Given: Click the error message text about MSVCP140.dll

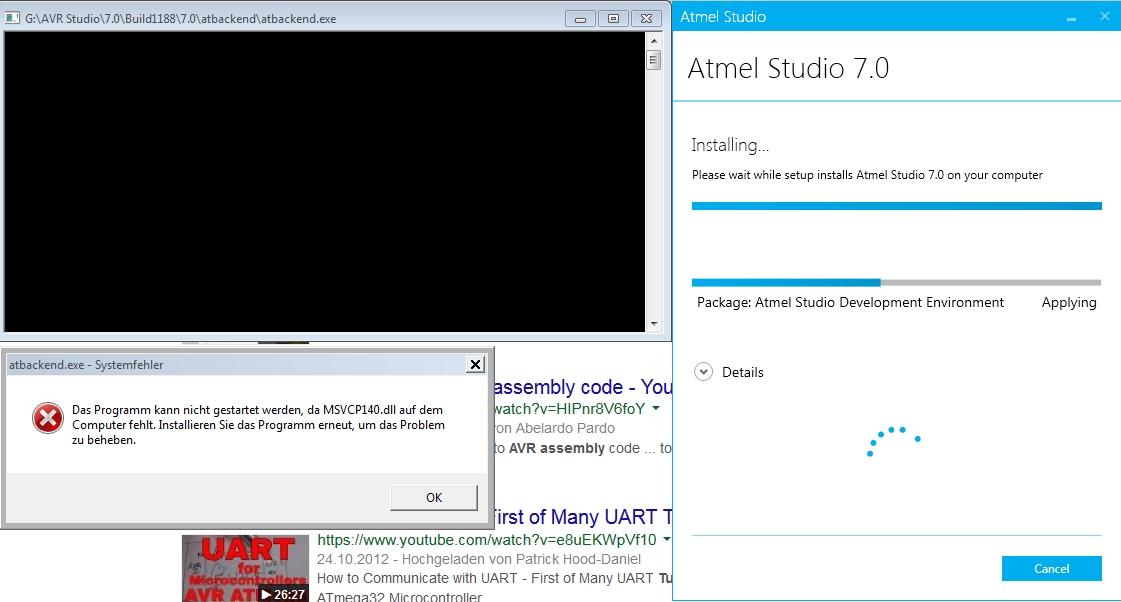Looking at the screenshot, I should (x=258, y=425).
